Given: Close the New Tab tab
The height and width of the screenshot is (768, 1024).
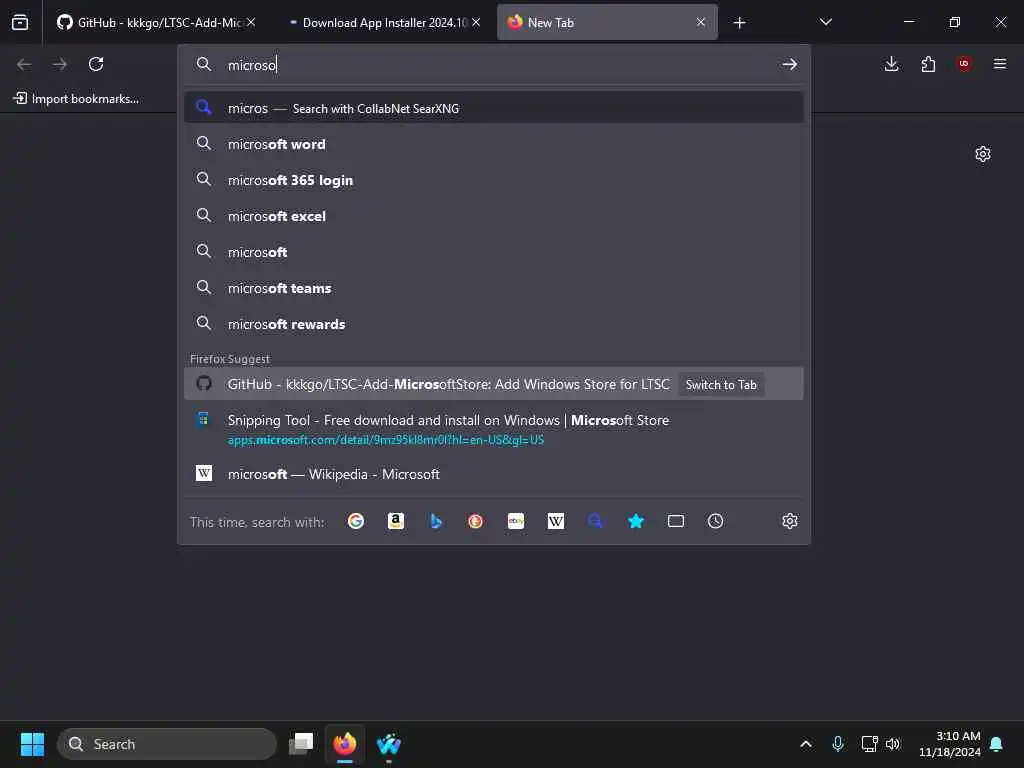Looking at the screenshot, I should (701, 22).
